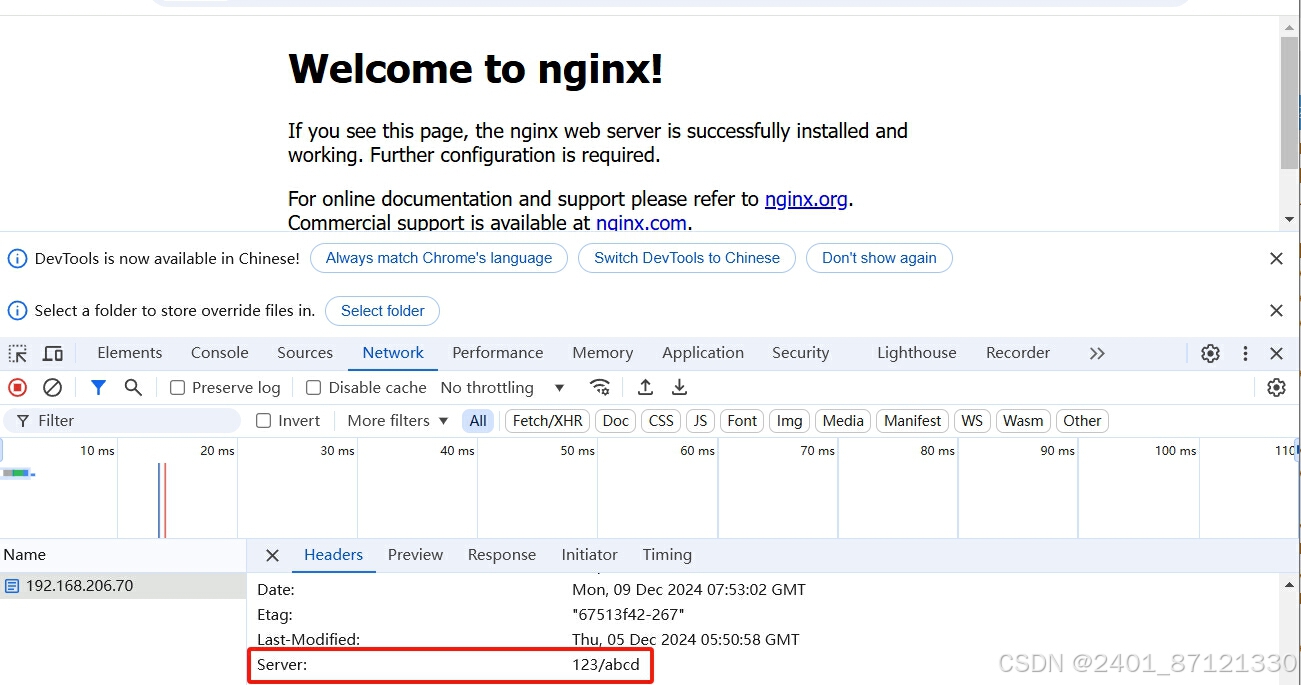This screenshot has width=1301, height=685.
Task: Open the Lighthouse tab
Action: [x=916, y=353]
